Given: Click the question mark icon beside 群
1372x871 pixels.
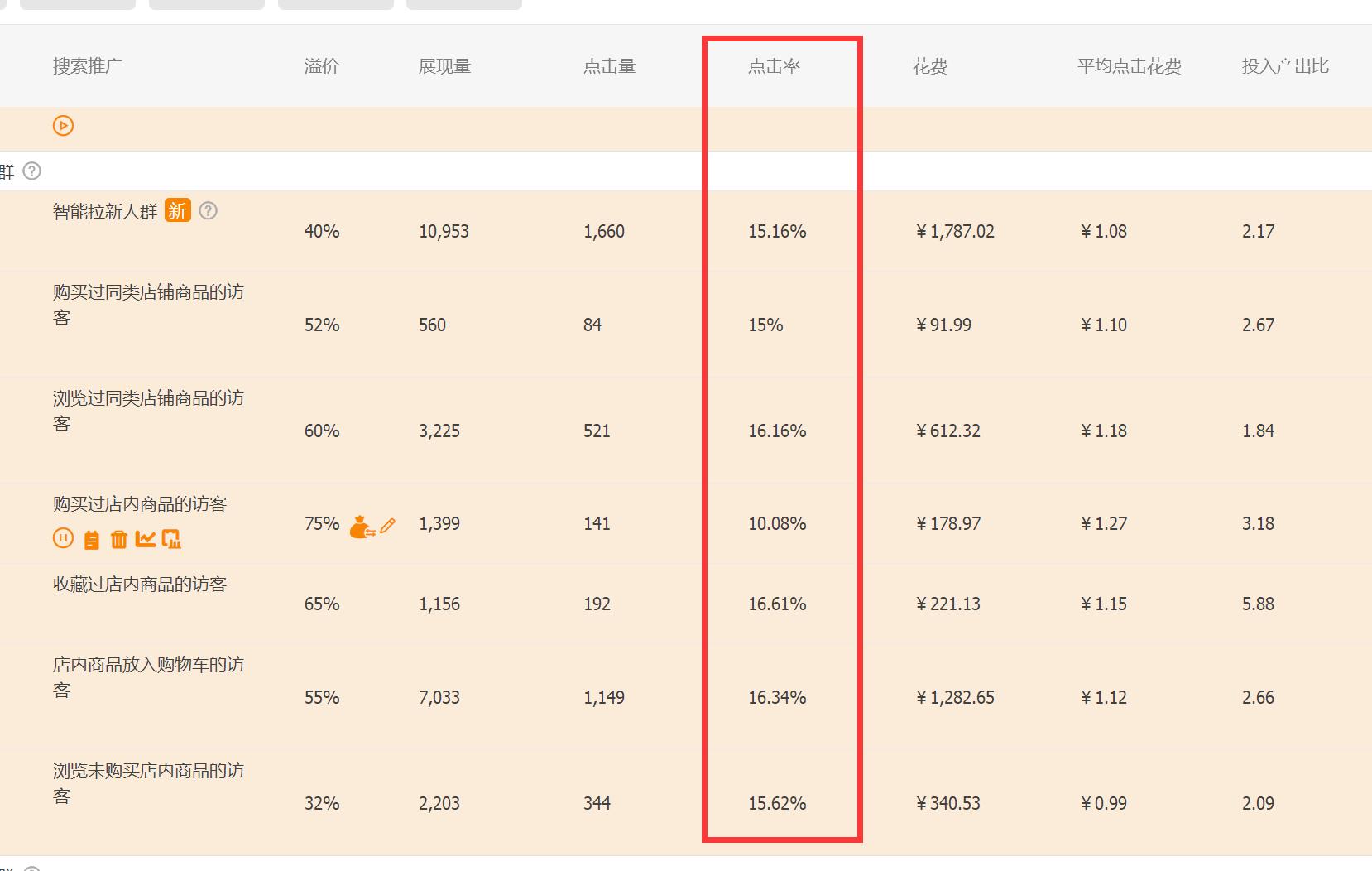Looking at the screenshot, I should (x=32, y=171).
